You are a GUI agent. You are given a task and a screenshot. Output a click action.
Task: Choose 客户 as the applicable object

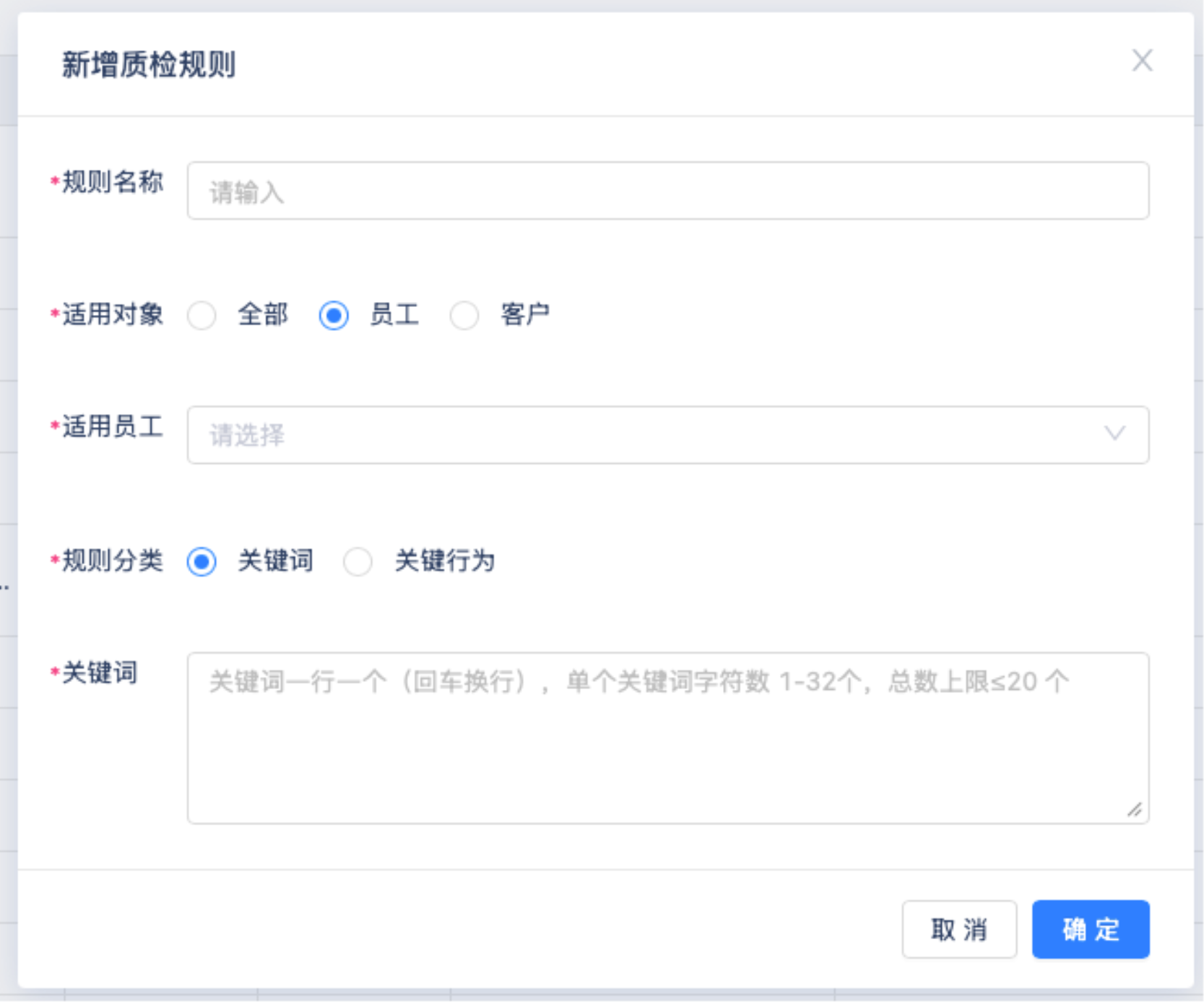pos(464,316)
